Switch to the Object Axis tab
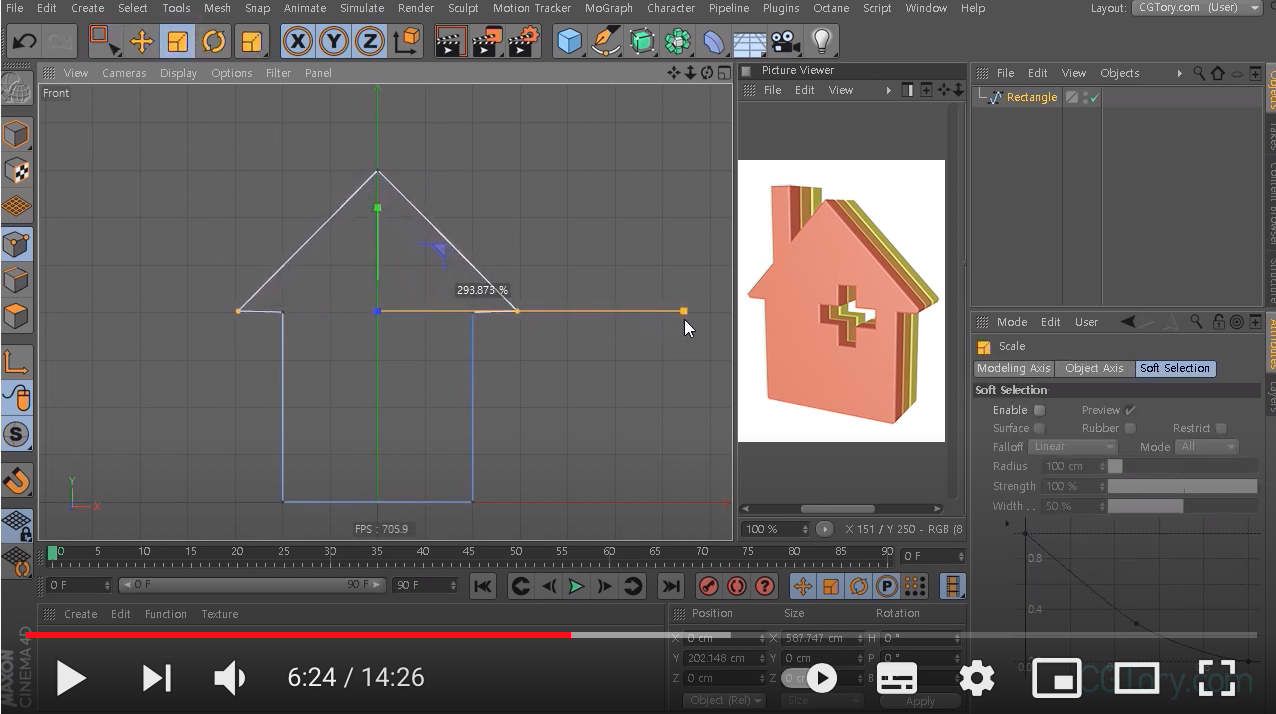The width and height of the screenshot is (1276, 714). pyautogui.click(x=1094, y=368)
